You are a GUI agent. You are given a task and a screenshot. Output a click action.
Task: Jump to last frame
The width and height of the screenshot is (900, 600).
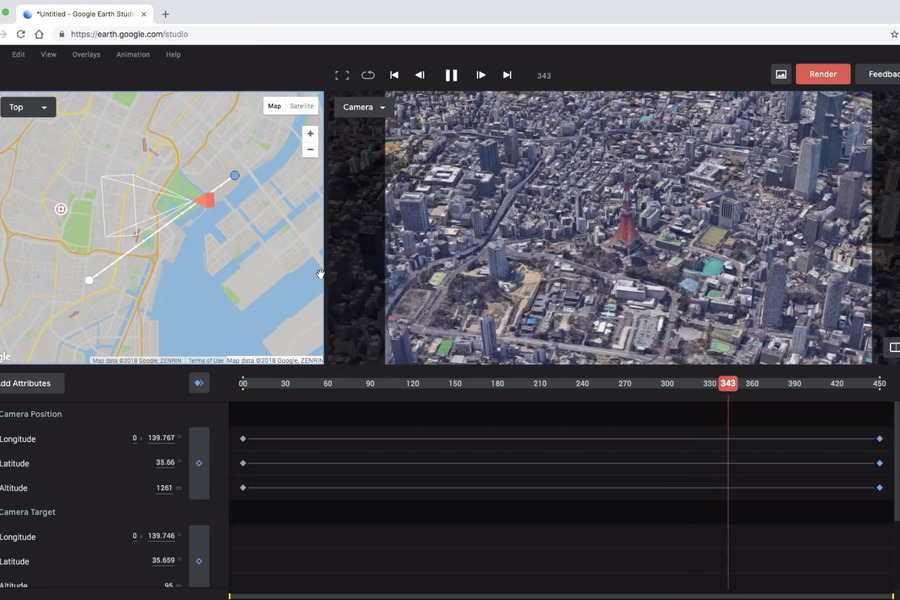(507, 75)
